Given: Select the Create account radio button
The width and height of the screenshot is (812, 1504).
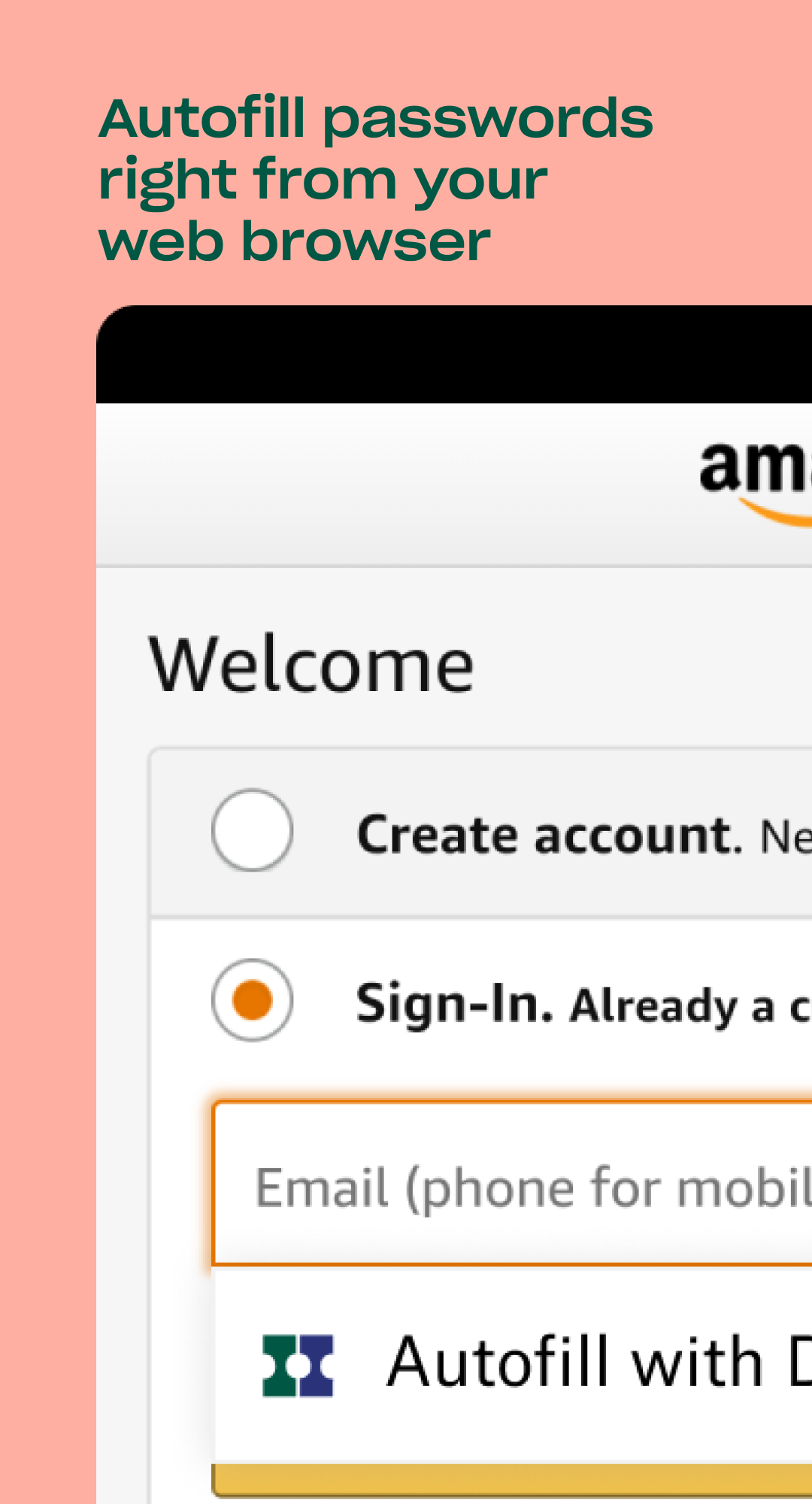Looking at the screenshot, I should click(x=253, y=830).
